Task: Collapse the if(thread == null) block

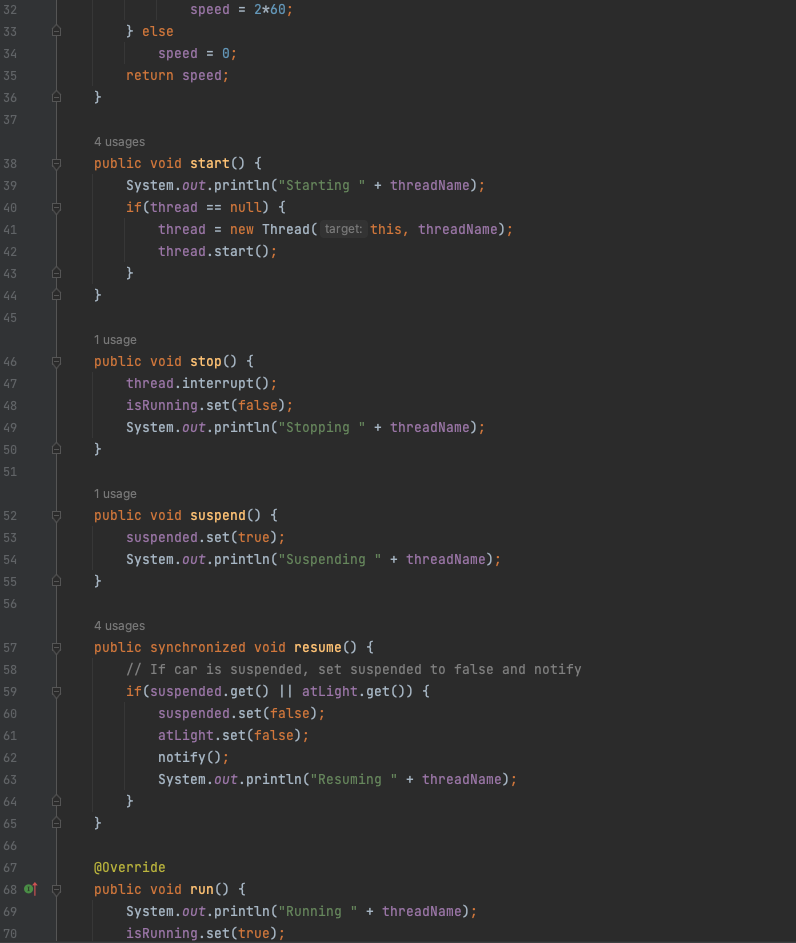Action: point(57,207)
